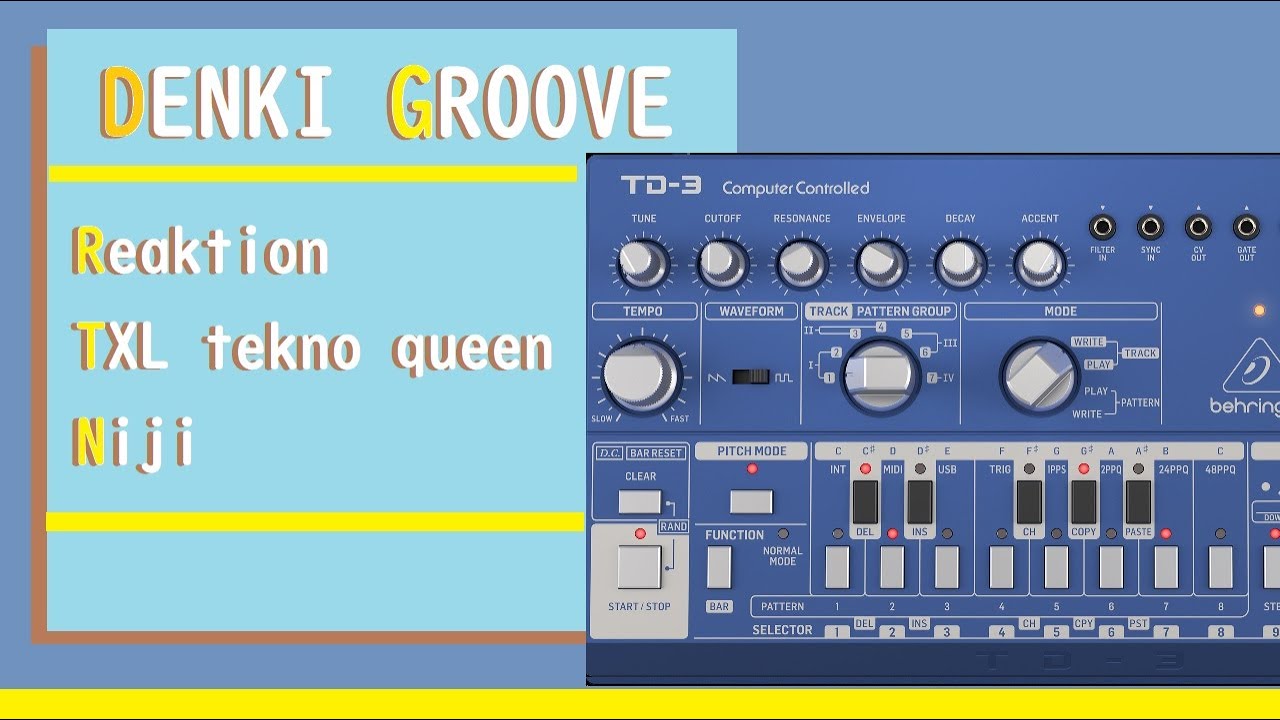
Task: Click pattern 7 key (B note)
Action: tap(1166, 567)
